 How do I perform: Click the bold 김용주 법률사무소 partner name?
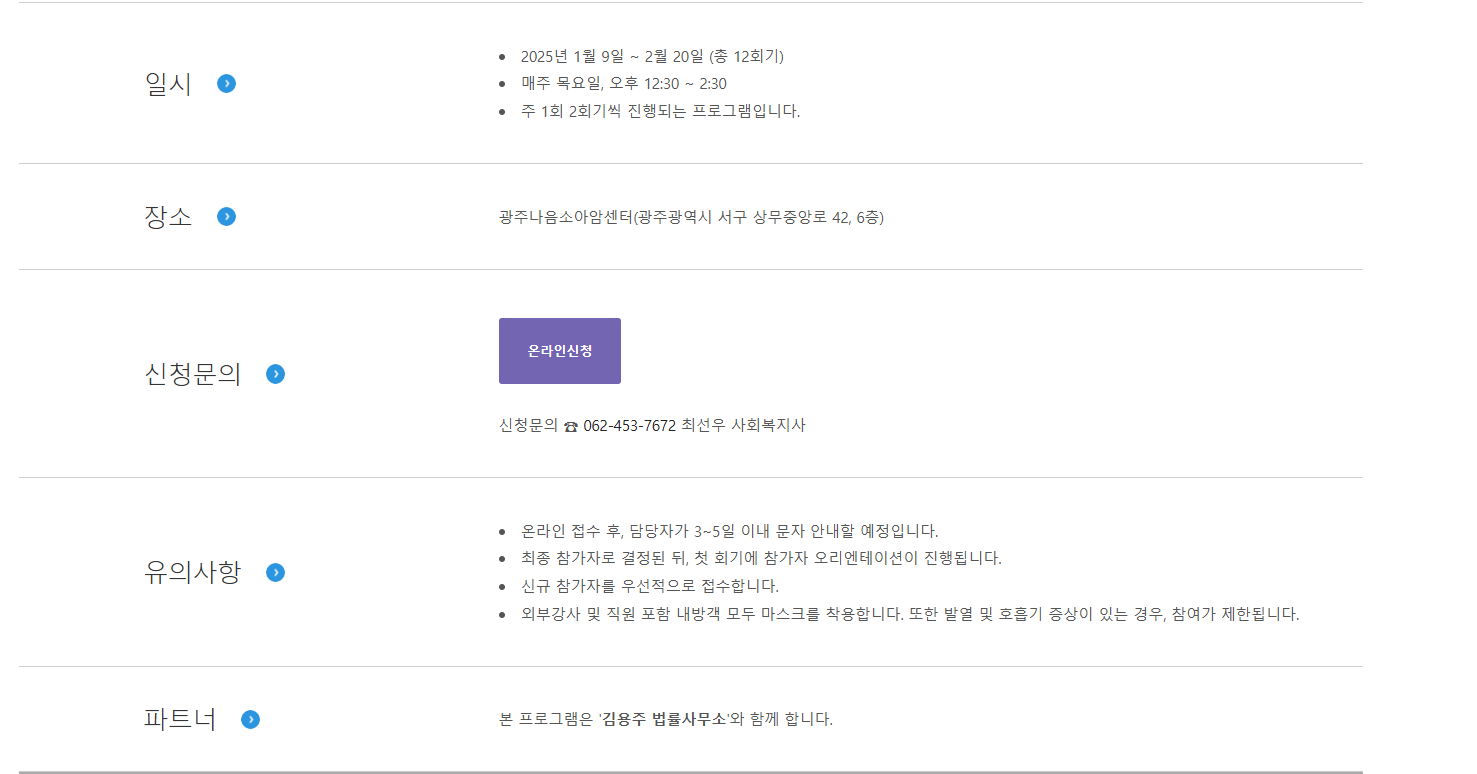pyautogui.click(x=664, y=719)
